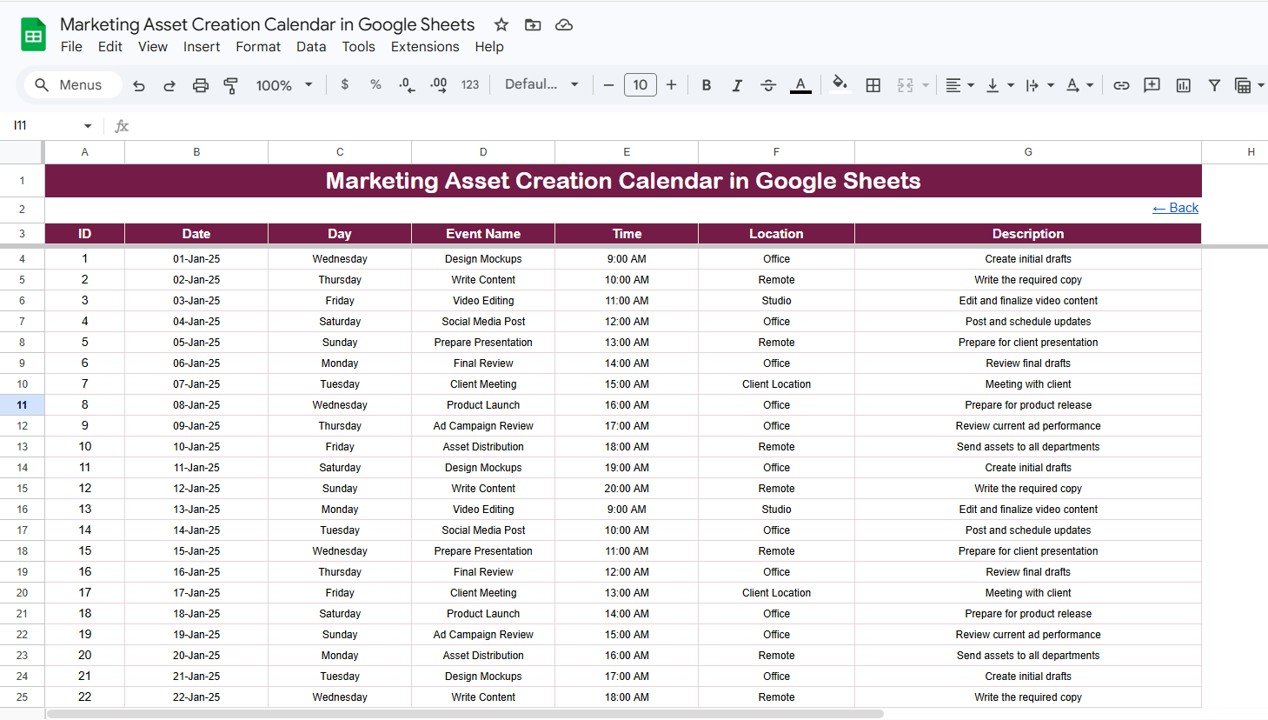Click the horizontal scrollbar at bottom
Screen dimensions: 1268x720
pos(465,714)
